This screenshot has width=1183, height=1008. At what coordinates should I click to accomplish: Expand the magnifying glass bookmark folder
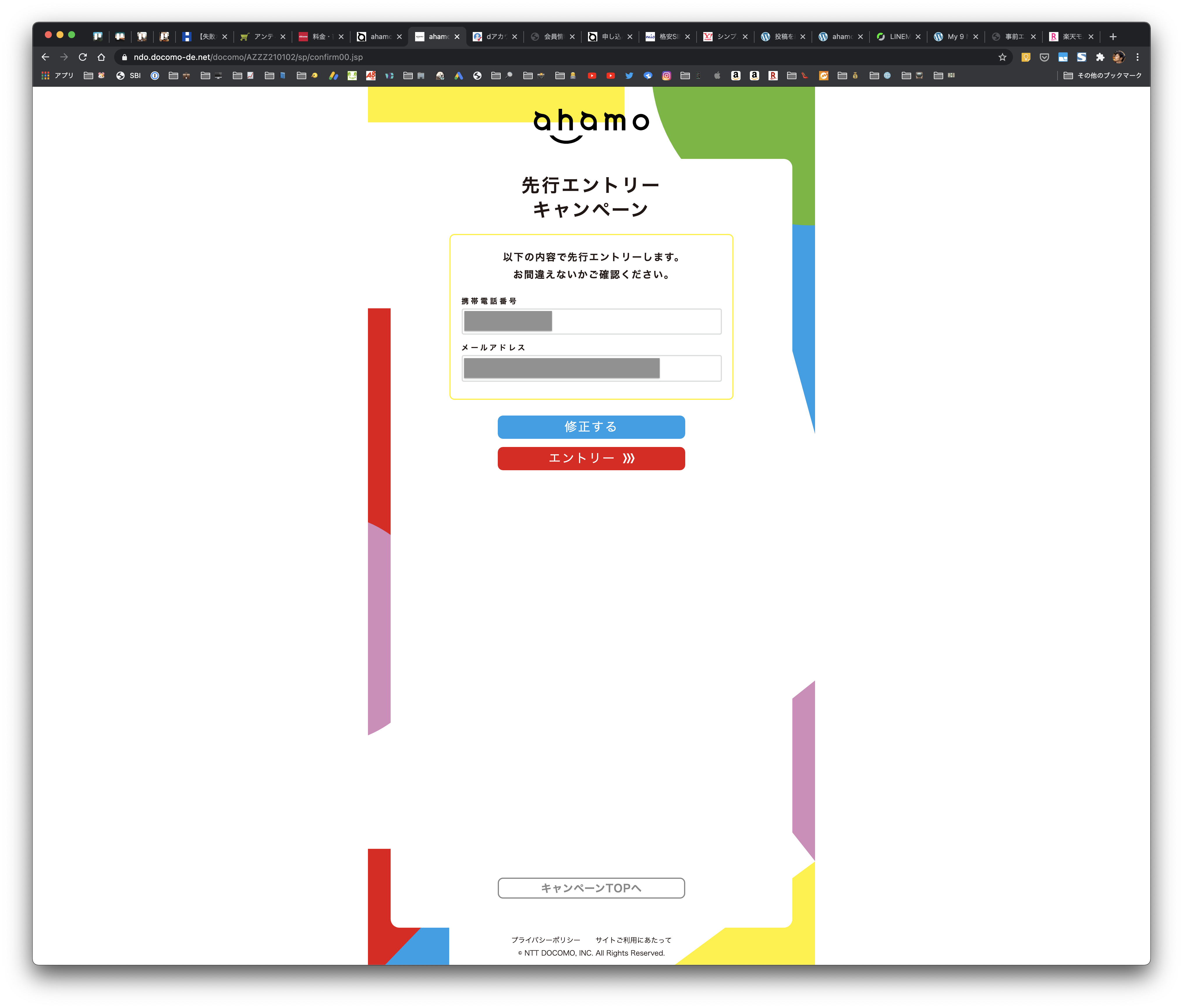502,75
